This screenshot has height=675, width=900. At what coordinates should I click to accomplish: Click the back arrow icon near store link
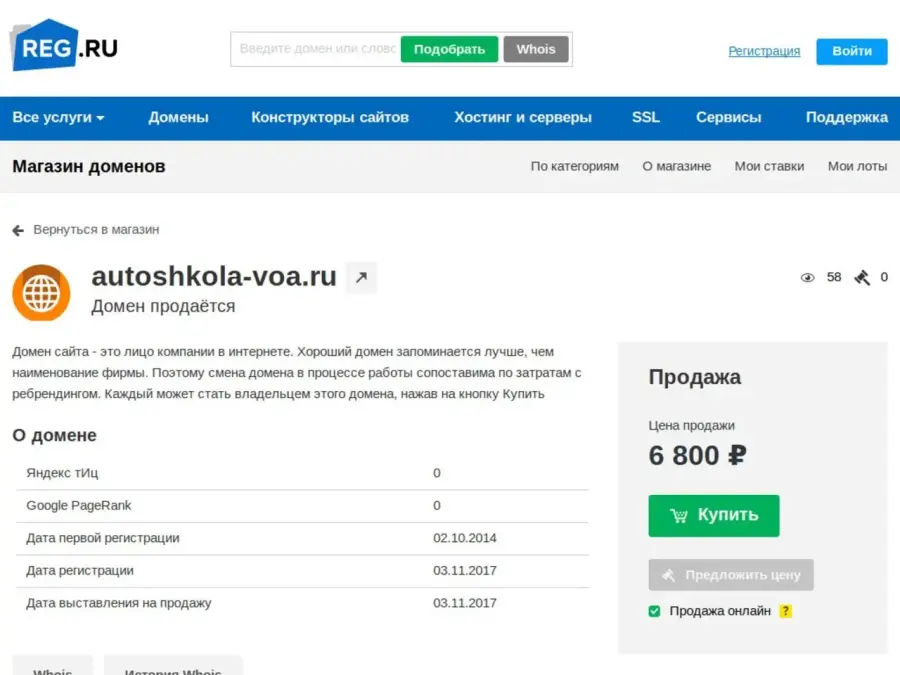coord(18,230)
